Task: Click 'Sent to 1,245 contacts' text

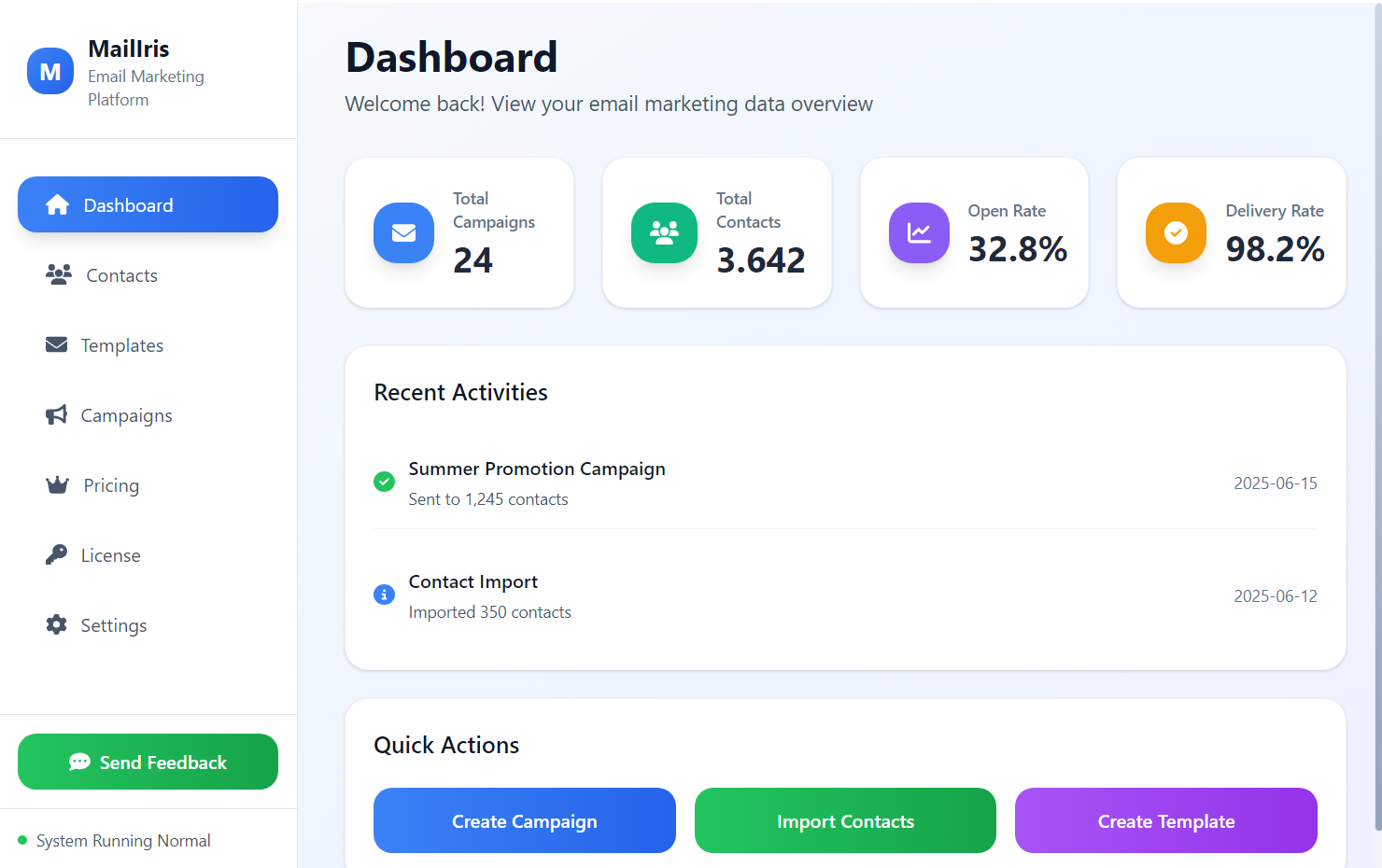Action: point(488,499)
